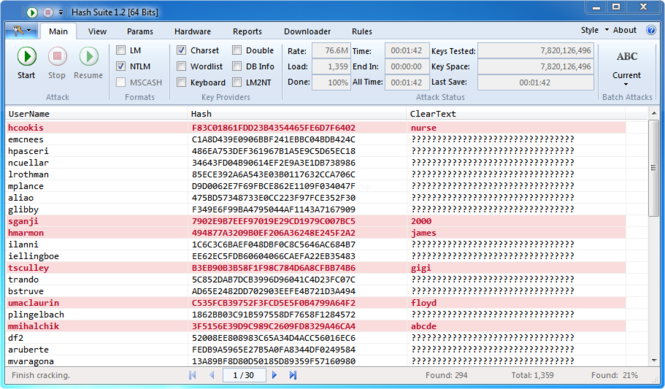The image size is (665, 389).
Task: Click the red Stop attack icon
Action: point(57,56)
